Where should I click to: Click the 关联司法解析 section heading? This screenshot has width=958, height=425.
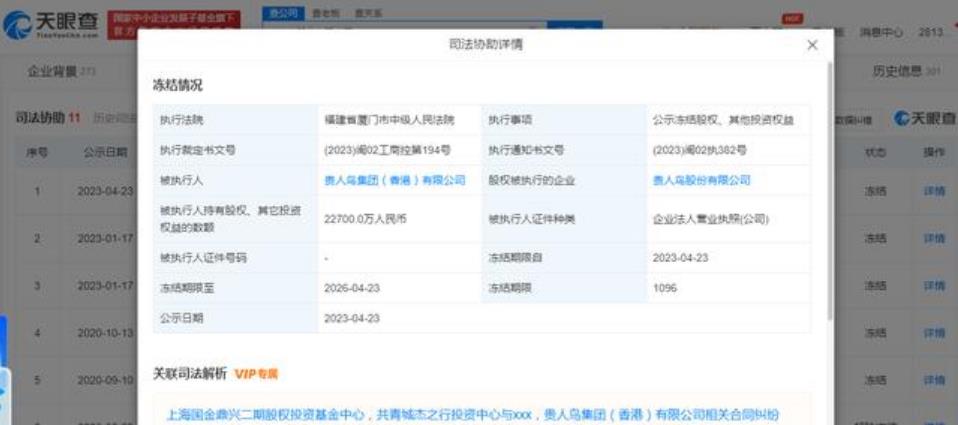click(189, 374)
